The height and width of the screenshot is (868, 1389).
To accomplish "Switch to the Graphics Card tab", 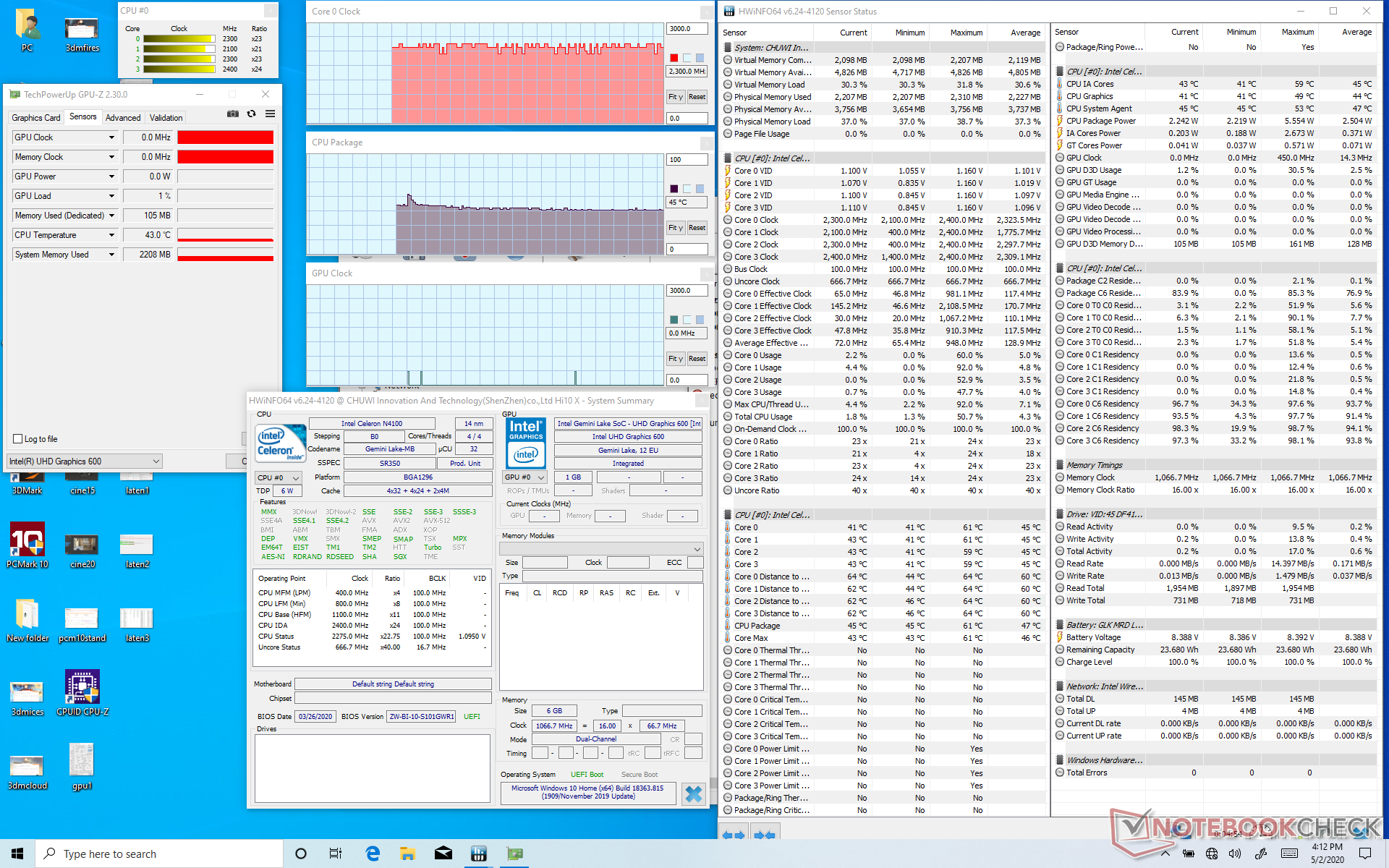I will tap(36, 118).
